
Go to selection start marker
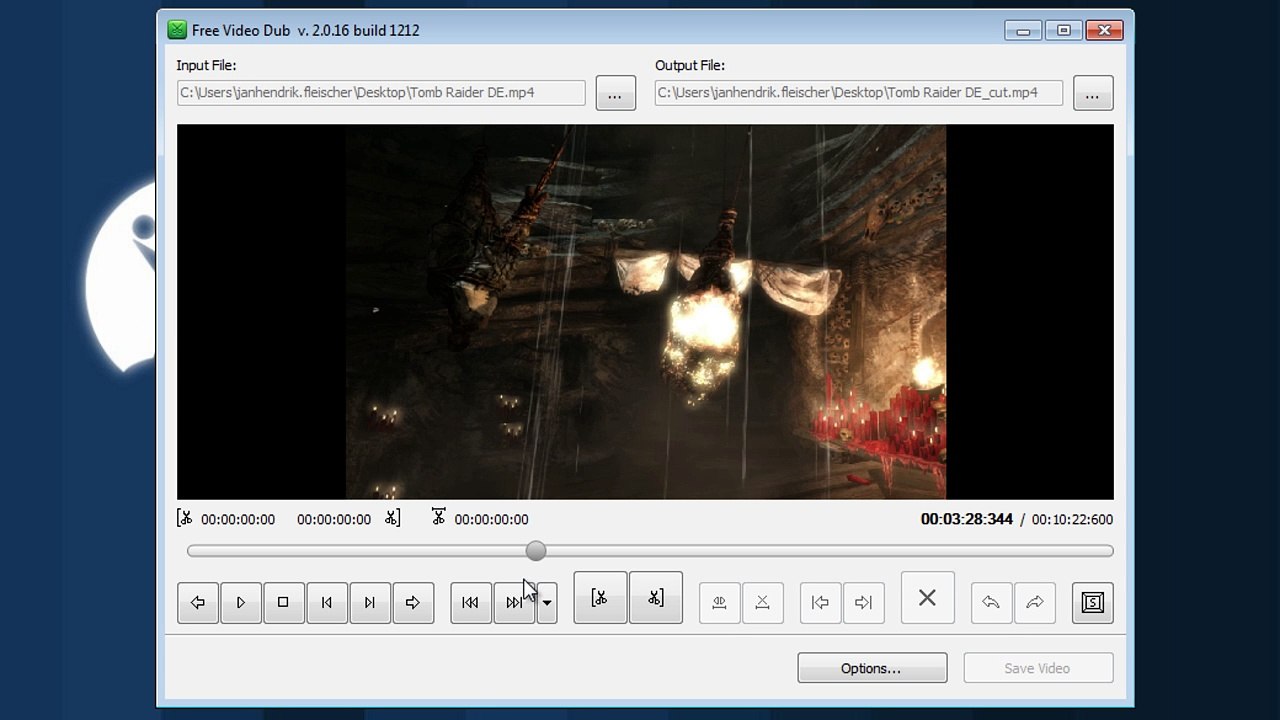pos(820,602)
